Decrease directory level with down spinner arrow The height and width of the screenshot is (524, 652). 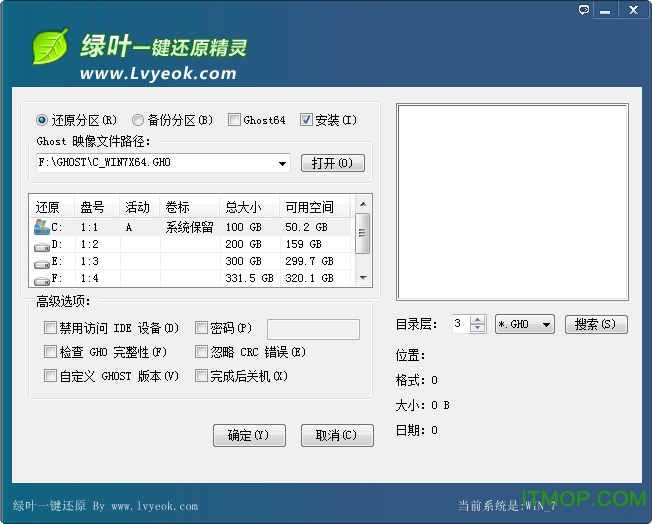point(477,329)
